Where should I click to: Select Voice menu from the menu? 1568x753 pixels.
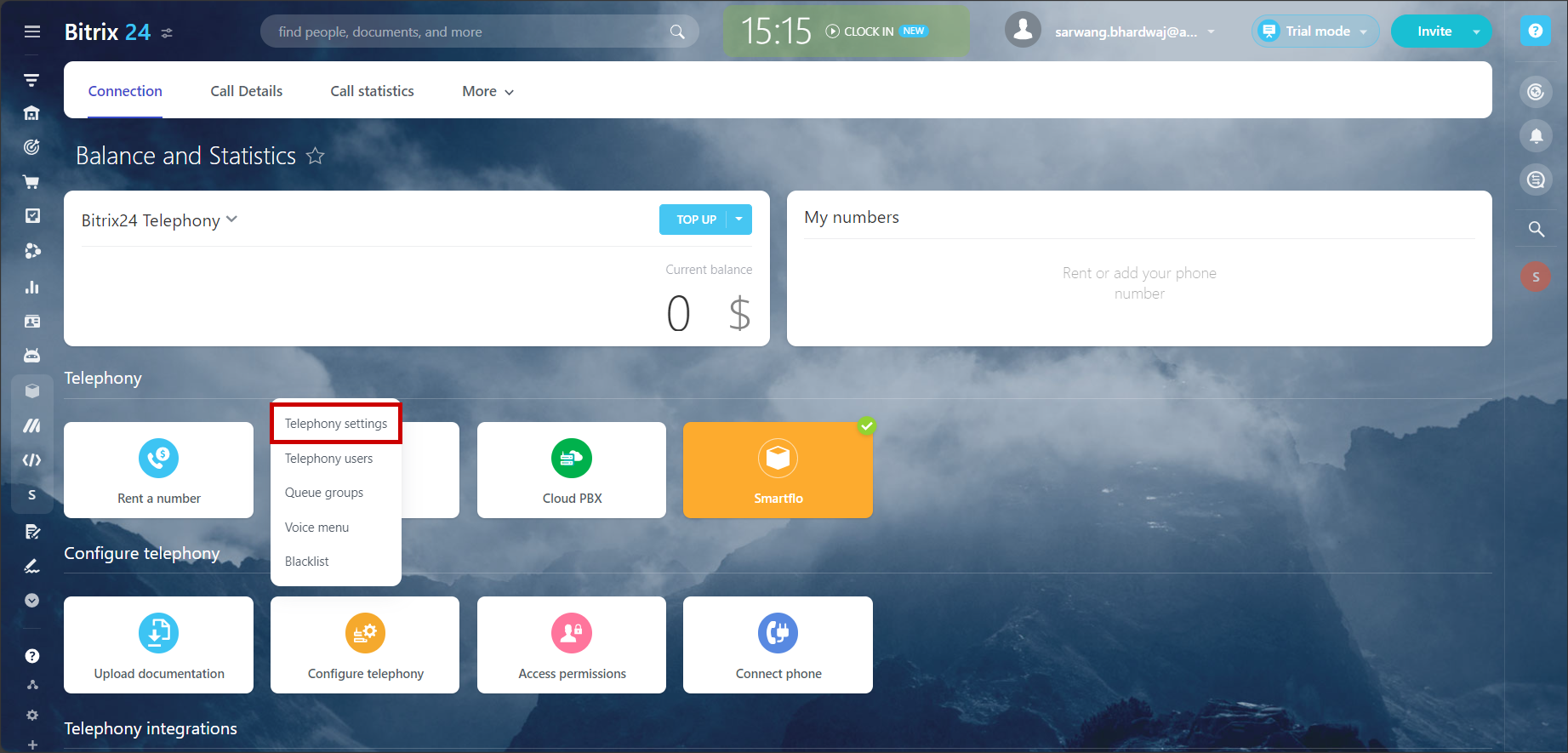[x=336, y=528]
